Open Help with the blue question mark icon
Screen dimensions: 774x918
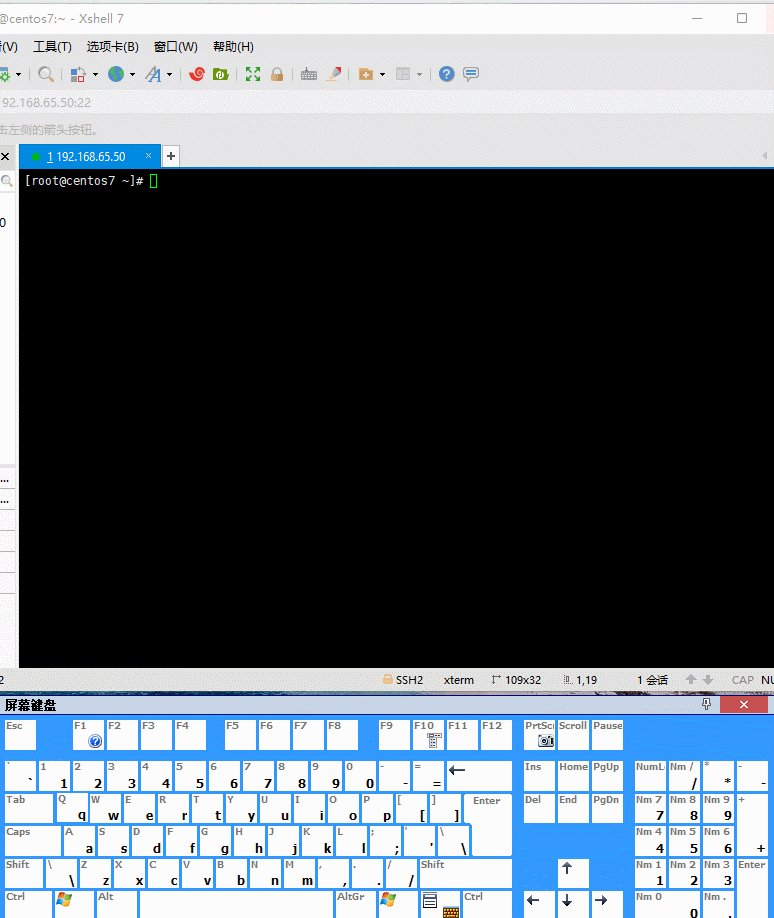pyautogui.click(x=447, y=74)
